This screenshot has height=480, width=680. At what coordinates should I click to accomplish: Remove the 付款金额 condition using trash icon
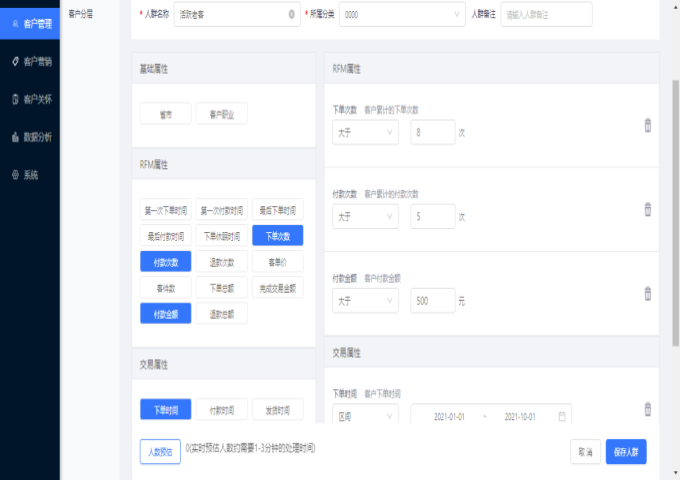click(x=647, y=293)
